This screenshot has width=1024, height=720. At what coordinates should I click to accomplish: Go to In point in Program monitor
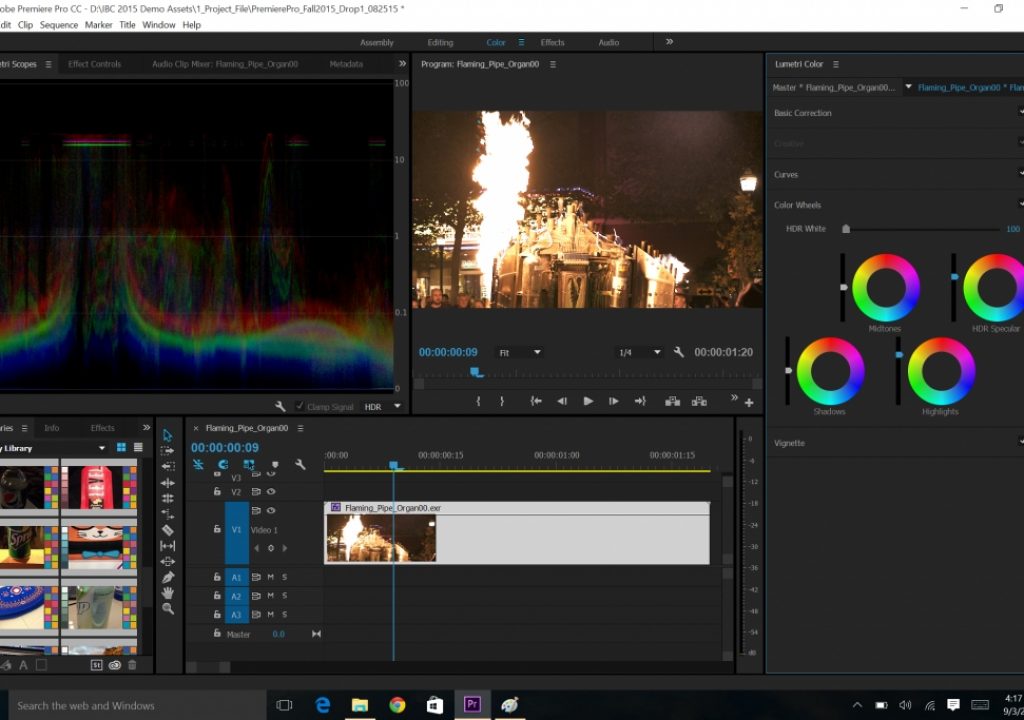click(536, 401)
